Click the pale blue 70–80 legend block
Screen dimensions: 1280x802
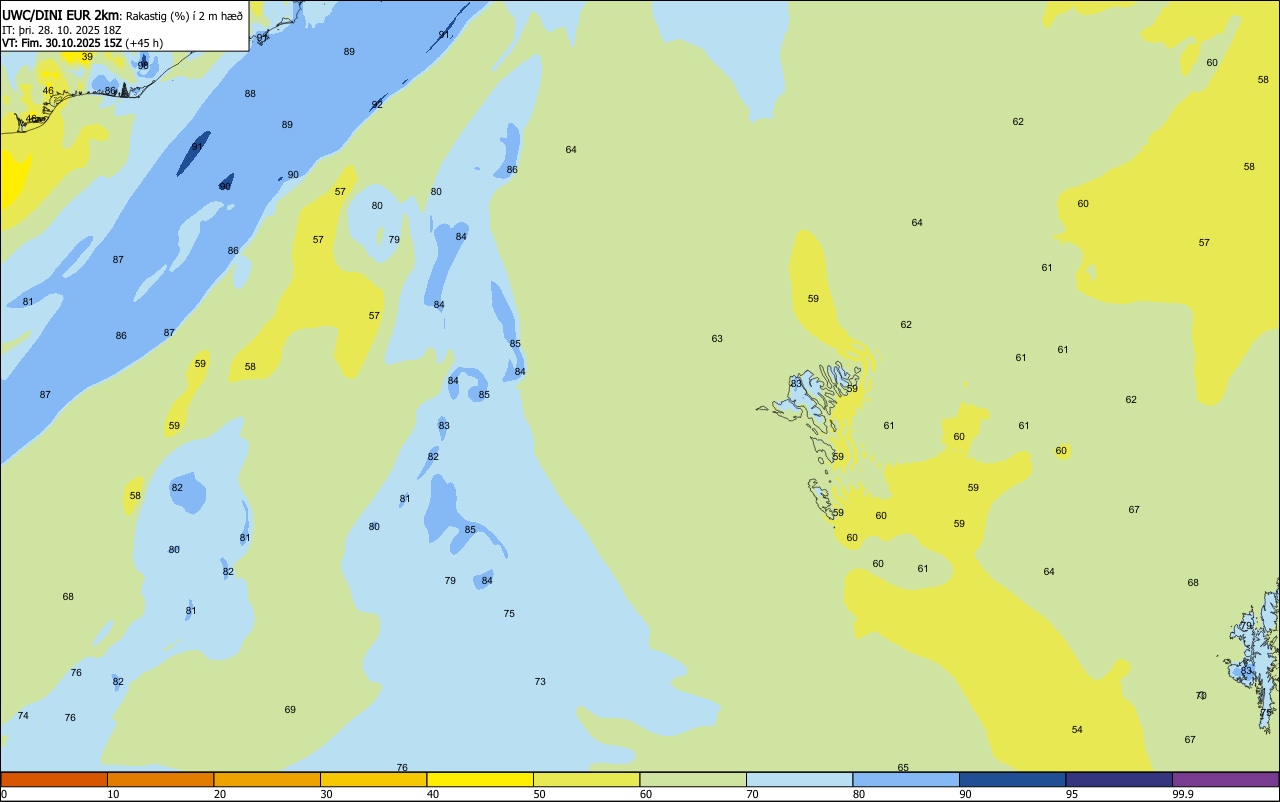click(x=799, y=779)
